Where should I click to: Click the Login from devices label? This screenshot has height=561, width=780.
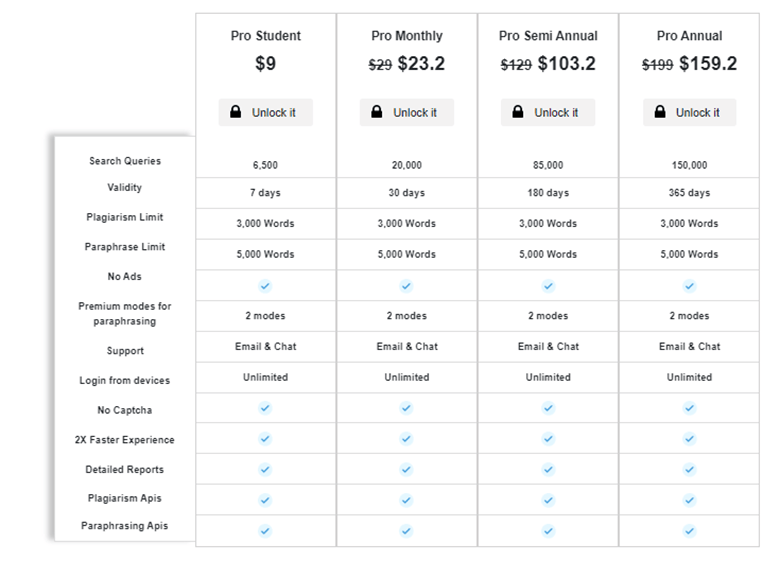click(x=125, y=380)
